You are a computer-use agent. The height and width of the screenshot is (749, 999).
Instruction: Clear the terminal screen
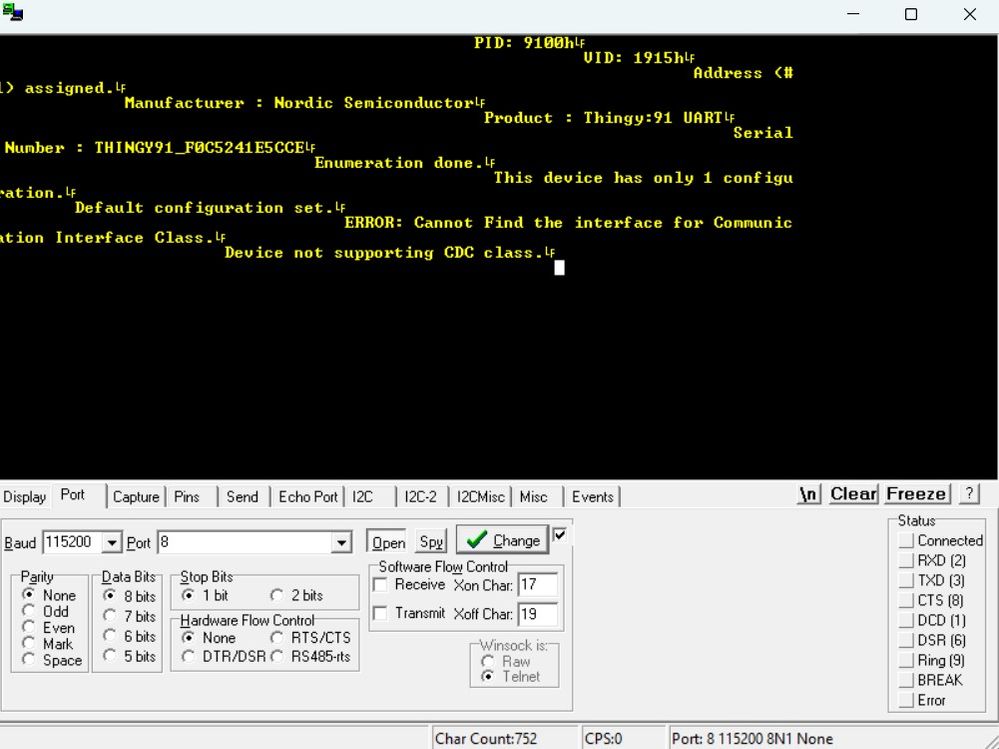[852, 493]
